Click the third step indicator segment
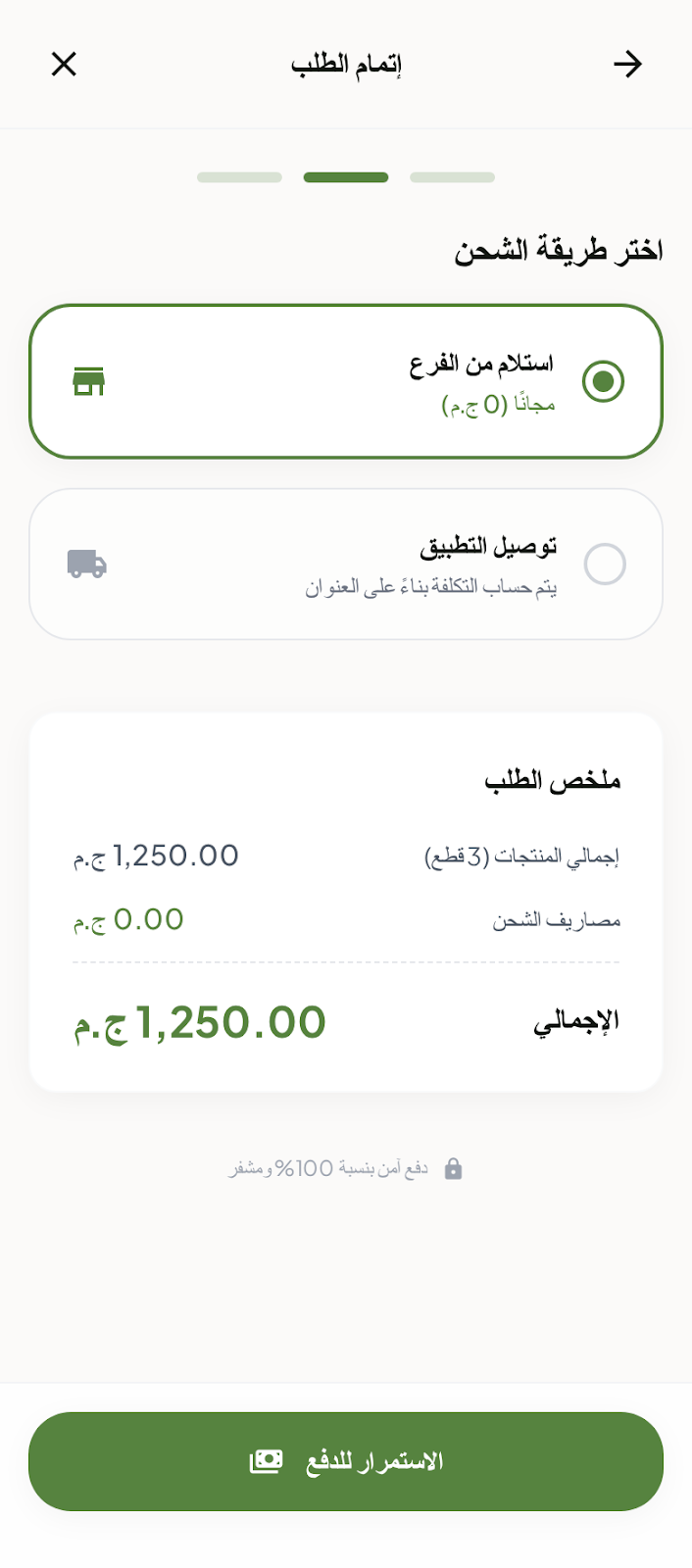 click(452, 176)
